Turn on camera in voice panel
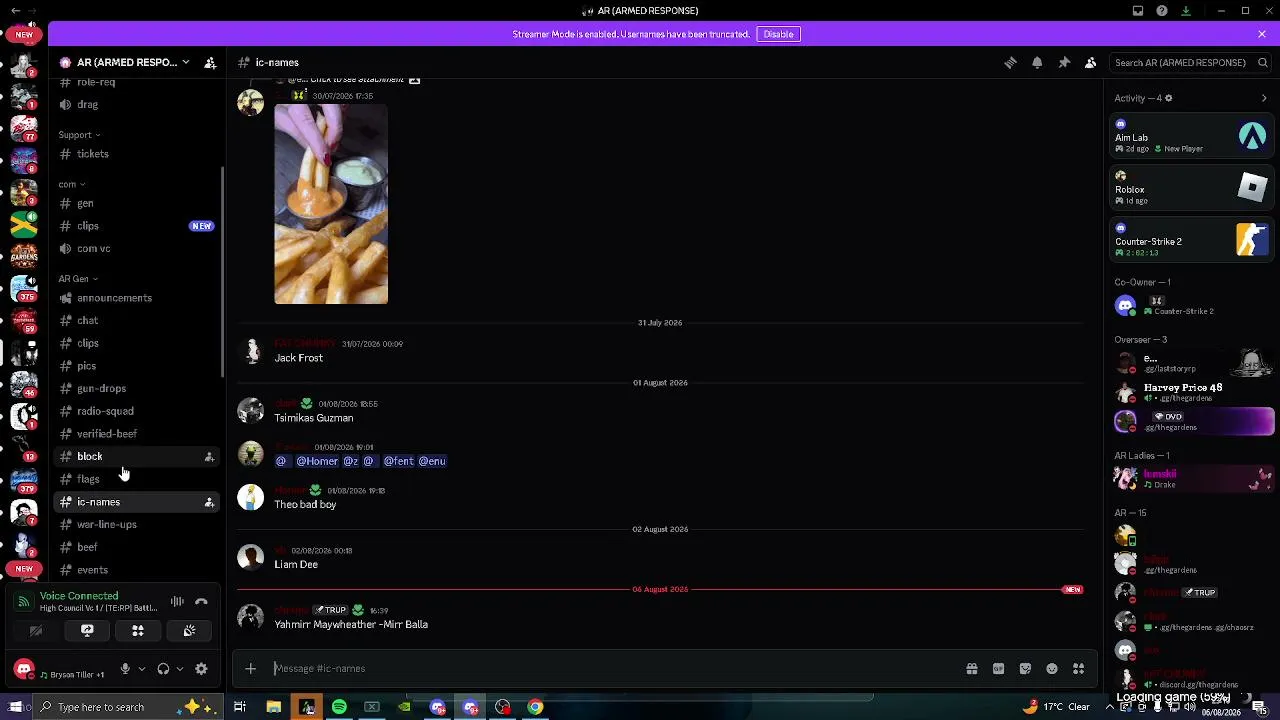1280x720 pixels. [36, 631]
